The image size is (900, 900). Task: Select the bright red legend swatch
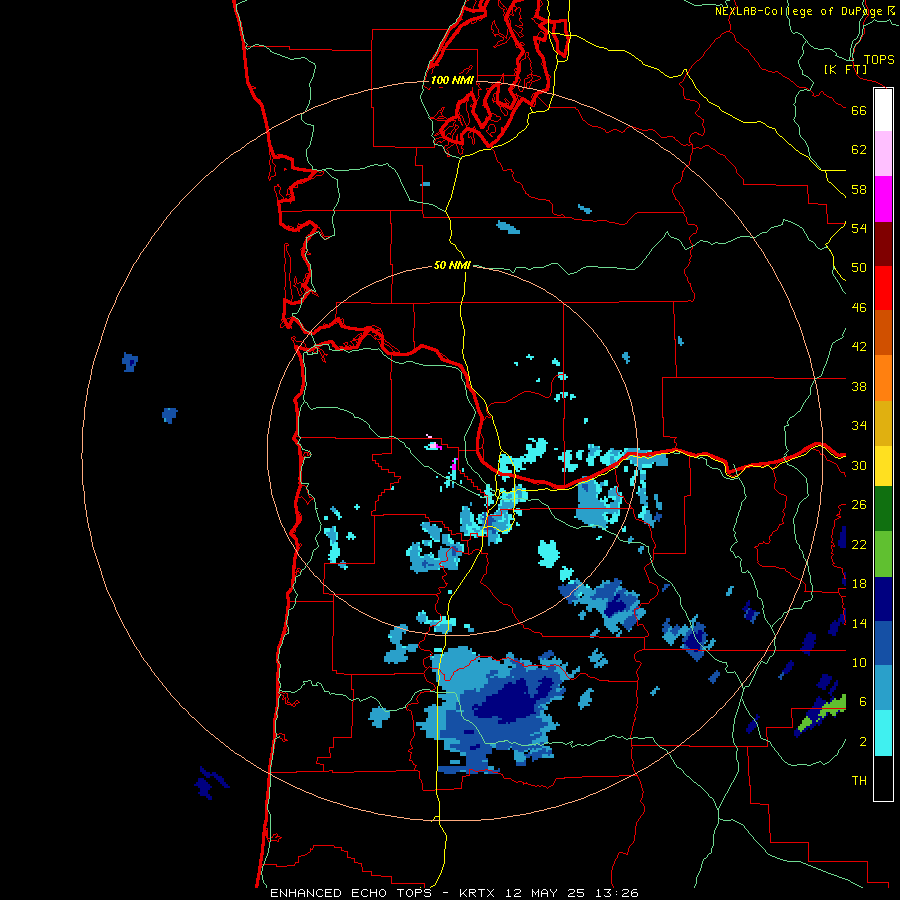click(883, 288)
